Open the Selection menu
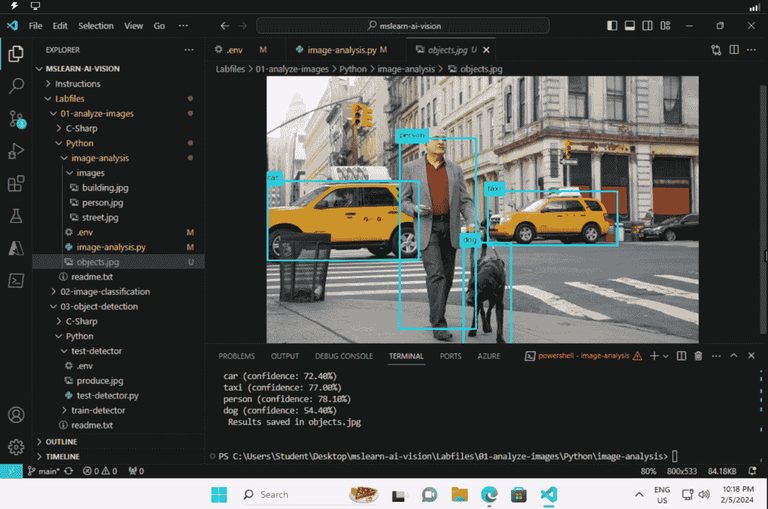The width and height of the screenshot is (768, 509). 96,25
